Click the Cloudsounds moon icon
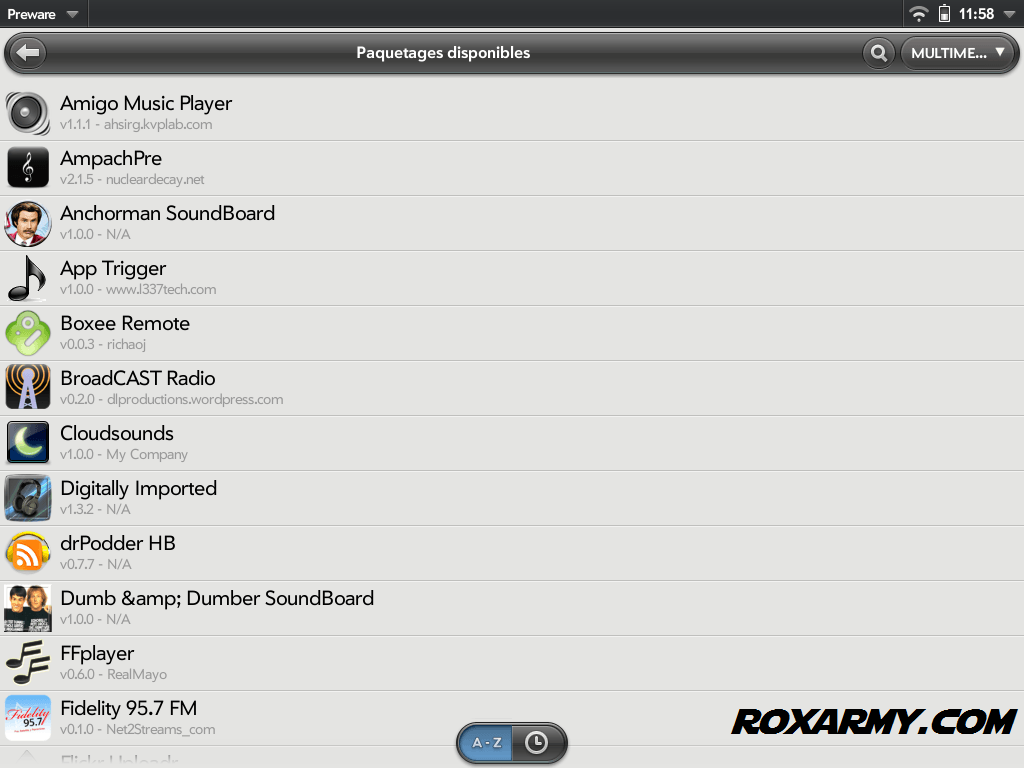 click(27, 442)
